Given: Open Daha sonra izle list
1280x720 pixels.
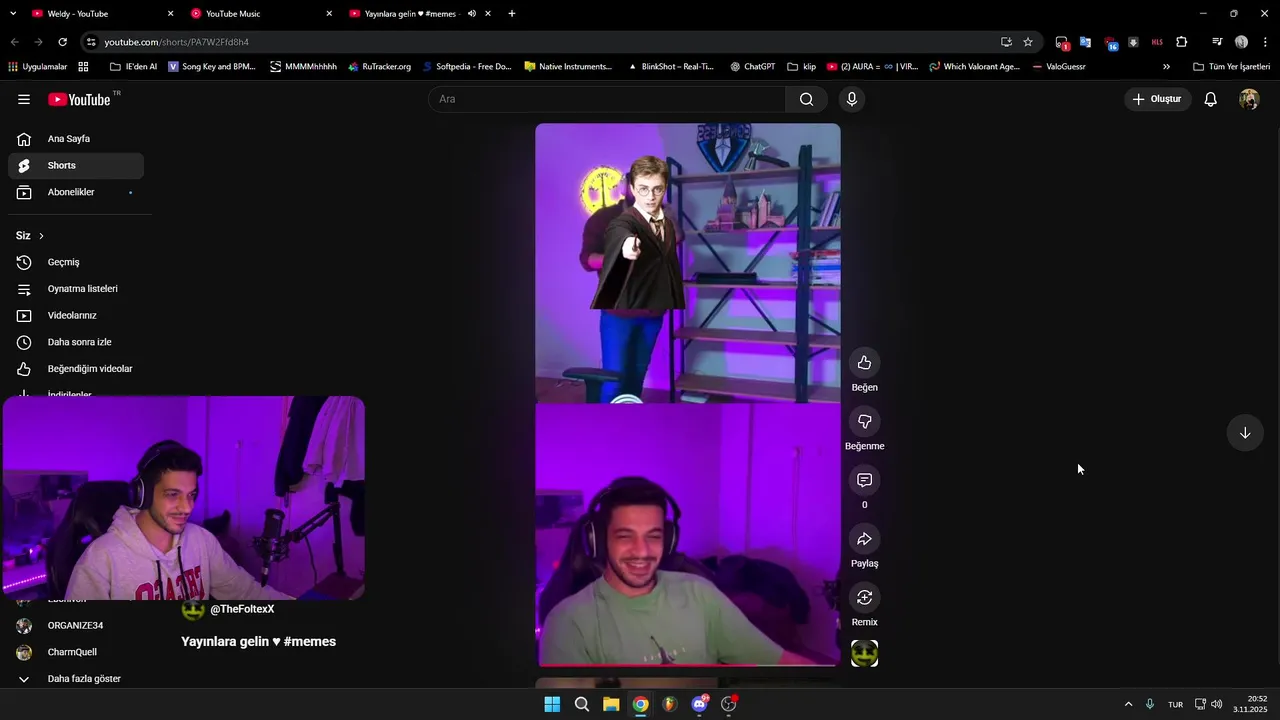Looking at the screenshot, I should [76, 342].
